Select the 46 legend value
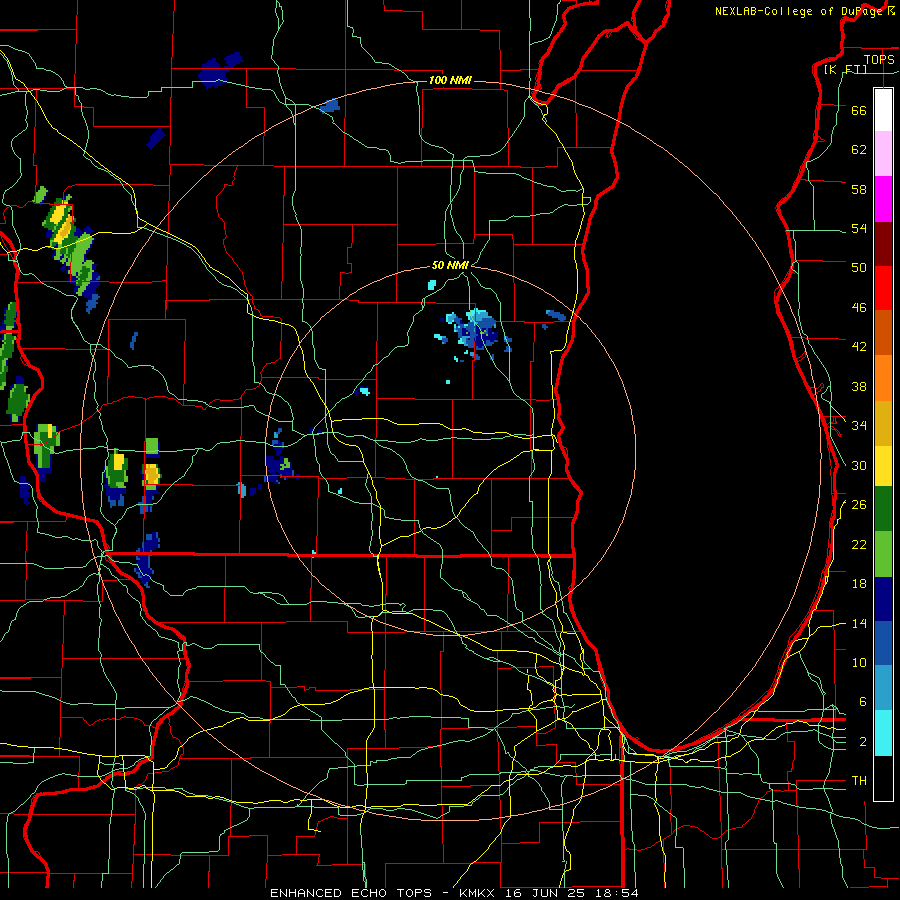This screenshot has height=900, width=900. coord(859,308)
